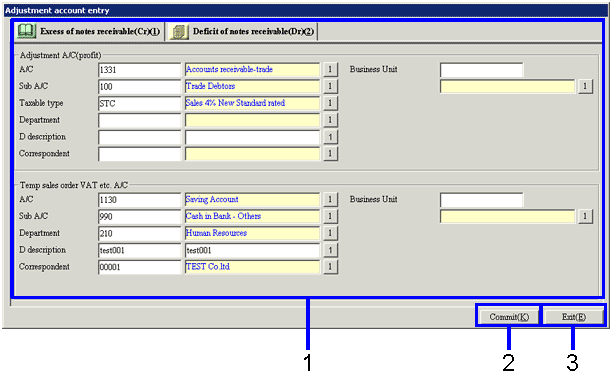Click the Accounts receivable-trade name field

pos(252,70)
